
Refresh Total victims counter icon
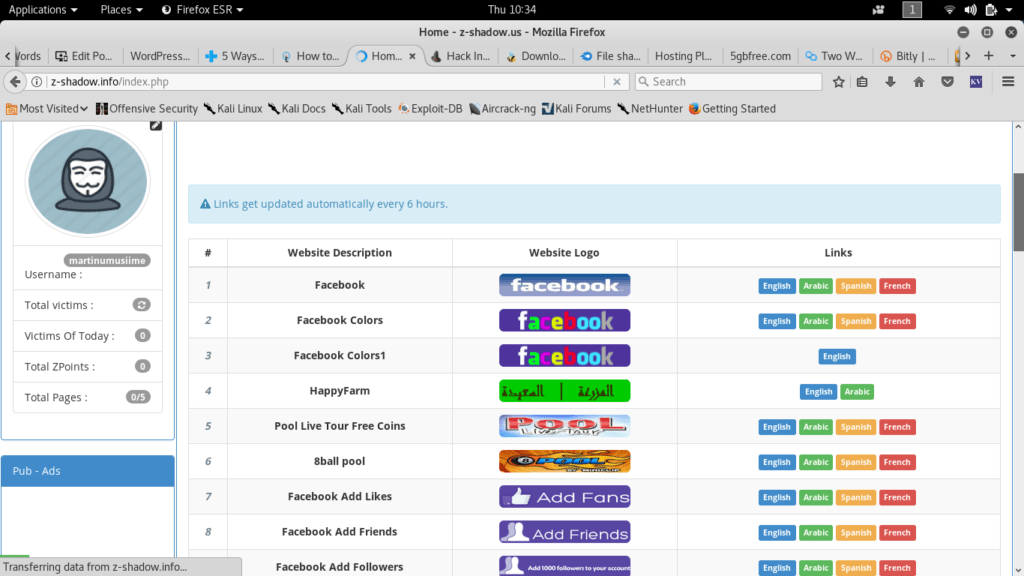(142, 305)
